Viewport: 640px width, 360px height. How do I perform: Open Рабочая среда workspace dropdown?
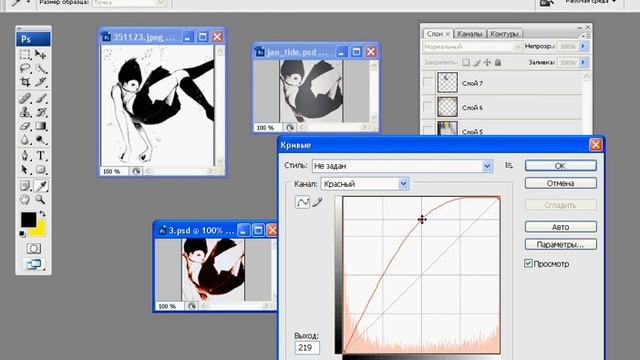coord(591,2)
